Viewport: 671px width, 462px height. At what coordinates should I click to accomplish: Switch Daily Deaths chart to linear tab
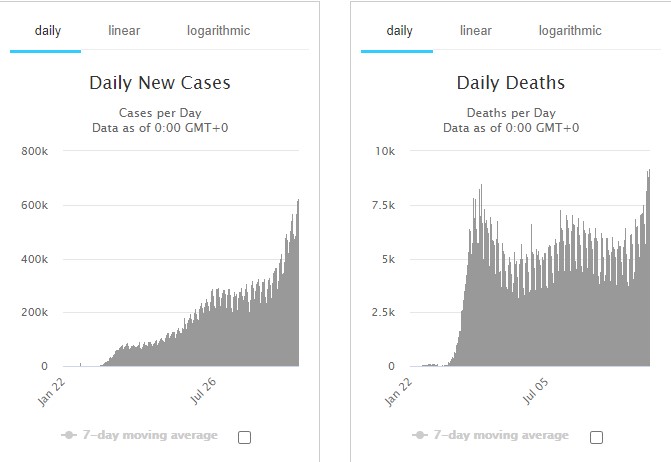(x=475, y=30)
